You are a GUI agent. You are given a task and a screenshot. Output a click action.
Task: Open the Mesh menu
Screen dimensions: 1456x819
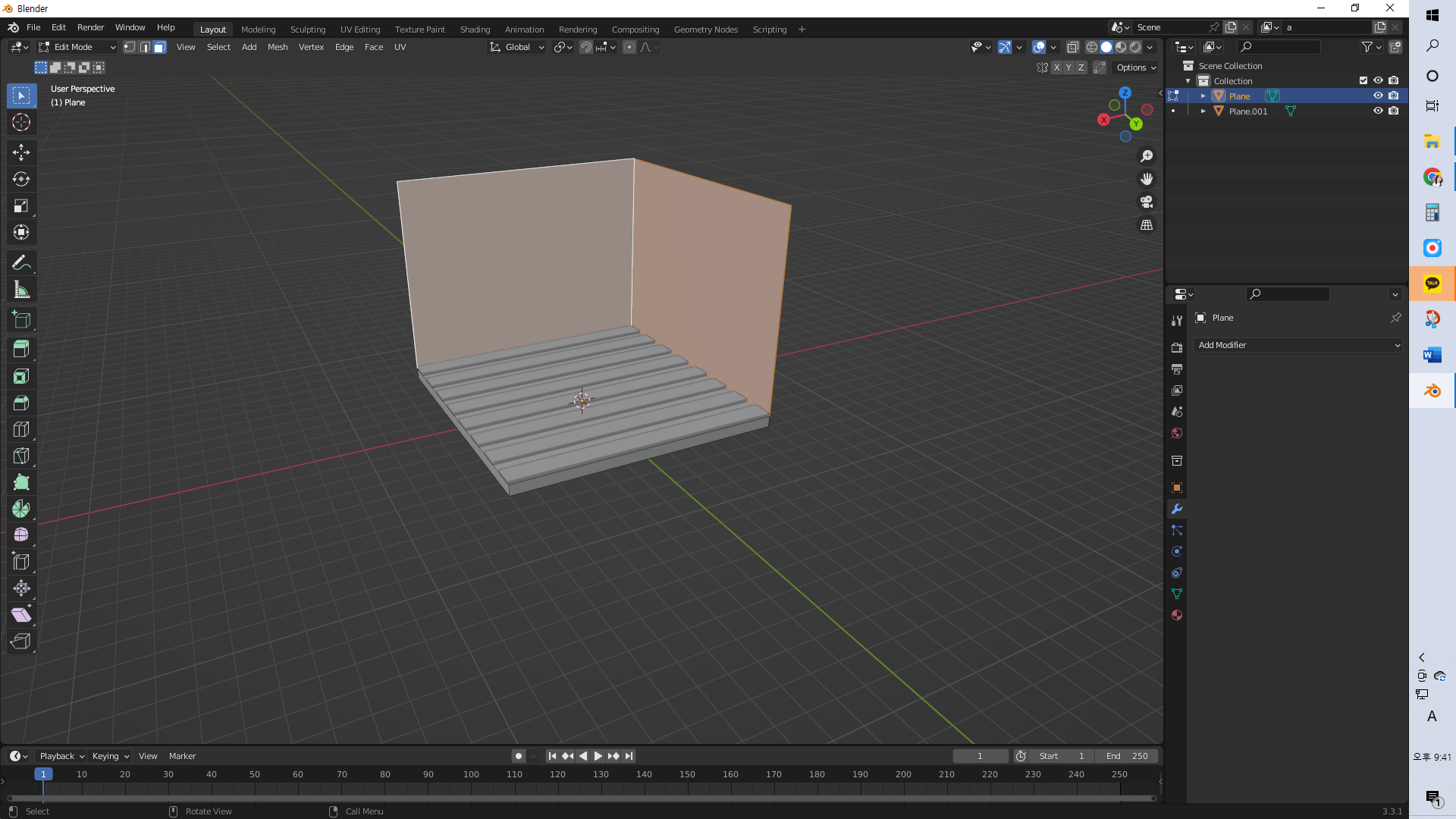[278, 47]
